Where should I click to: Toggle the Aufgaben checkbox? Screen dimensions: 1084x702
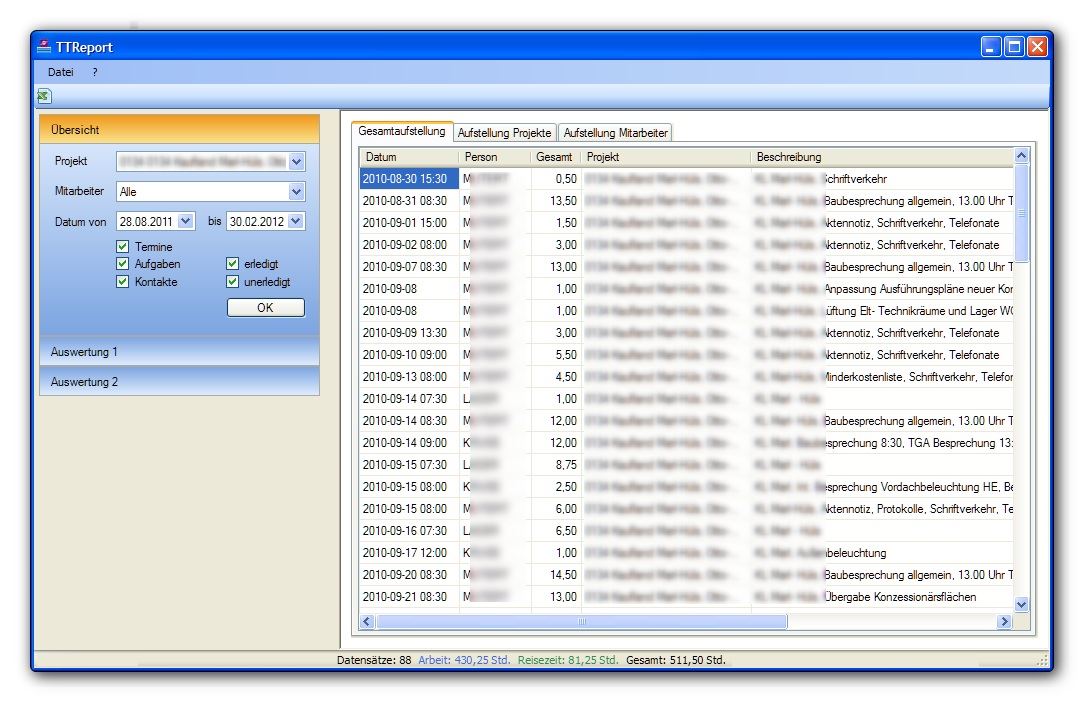point(122,265)
